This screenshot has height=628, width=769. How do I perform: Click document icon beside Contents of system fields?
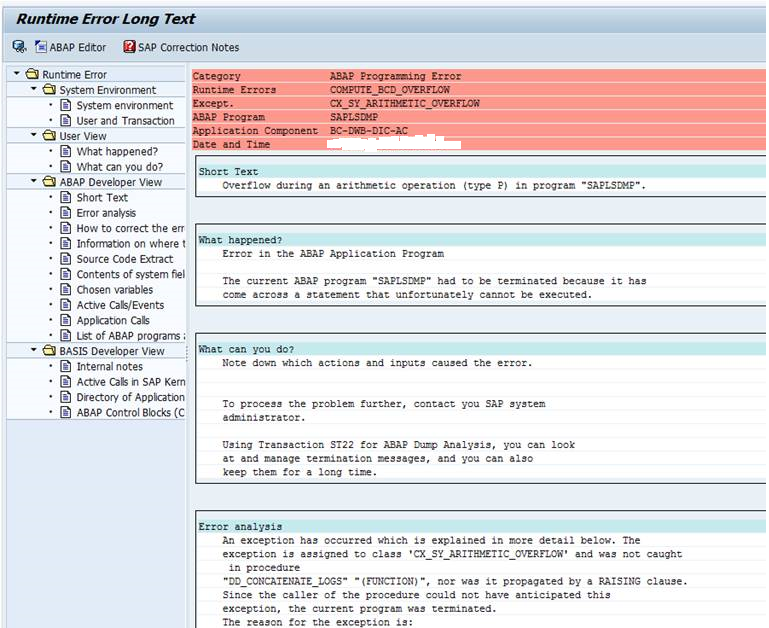coord(66,274)
